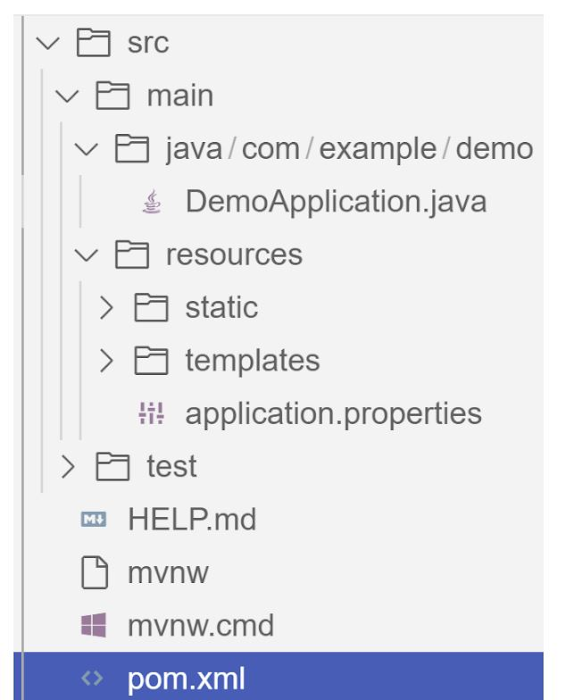Collapse the main folder chevron
This screenshot has height=700, width=566.
(67, 96)
